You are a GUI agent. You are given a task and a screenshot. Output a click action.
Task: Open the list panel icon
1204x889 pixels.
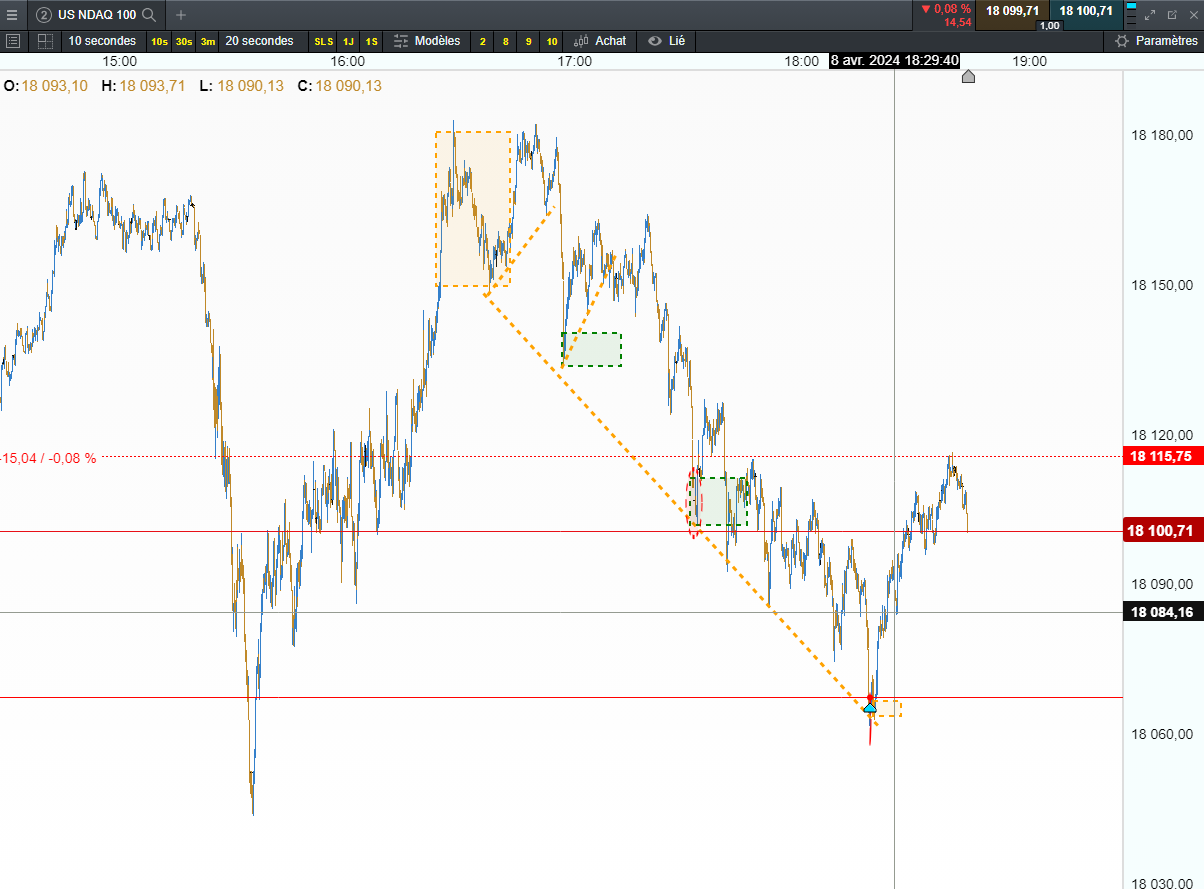(13, 41)
